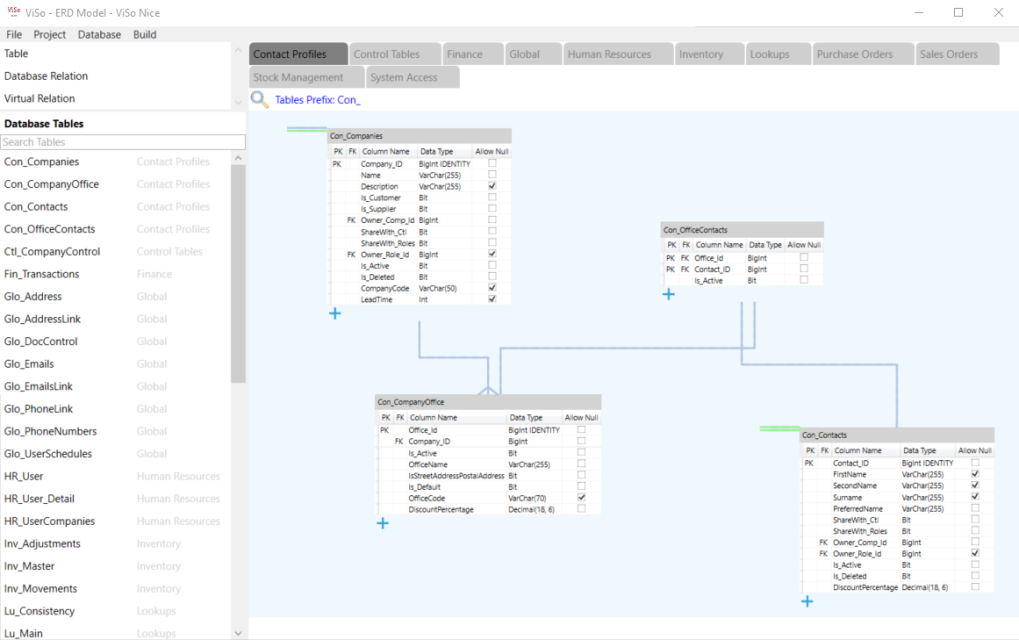Click the ViSo application logo in title bar
1019x640 pixels.
click(13, 12)
